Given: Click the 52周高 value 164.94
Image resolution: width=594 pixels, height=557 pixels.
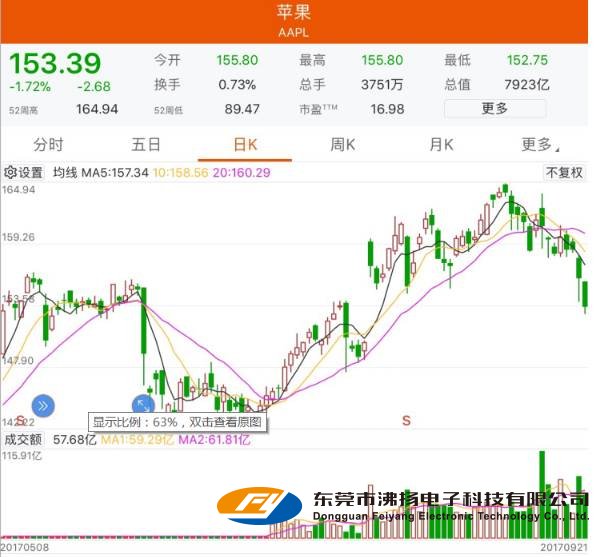Looking at the screenshot, I should click(97, 109).
